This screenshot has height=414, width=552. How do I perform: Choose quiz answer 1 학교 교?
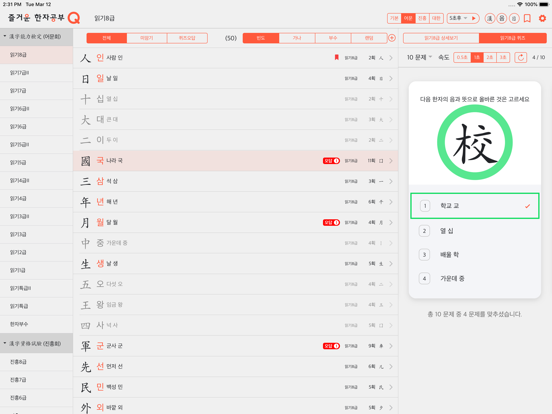pos(475,206)
